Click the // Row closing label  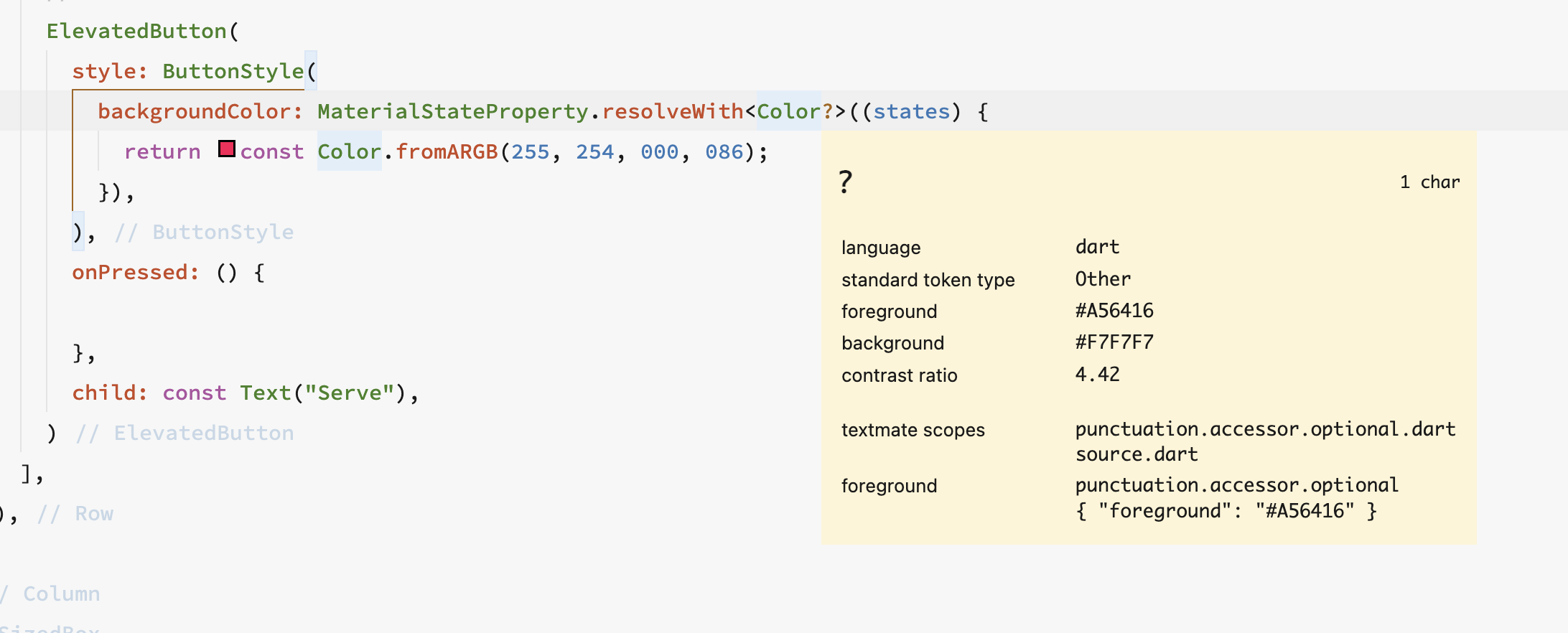[x=75, y=513]
